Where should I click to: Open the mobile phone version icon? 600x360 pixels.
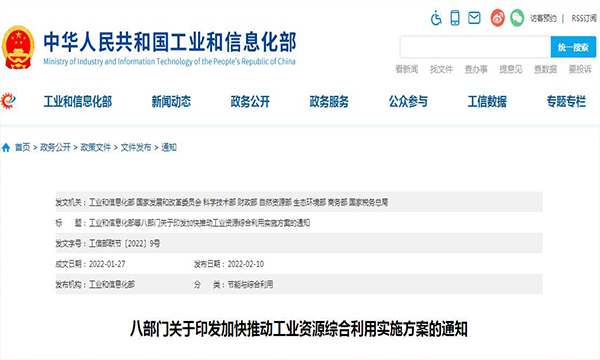coord(455,18)
